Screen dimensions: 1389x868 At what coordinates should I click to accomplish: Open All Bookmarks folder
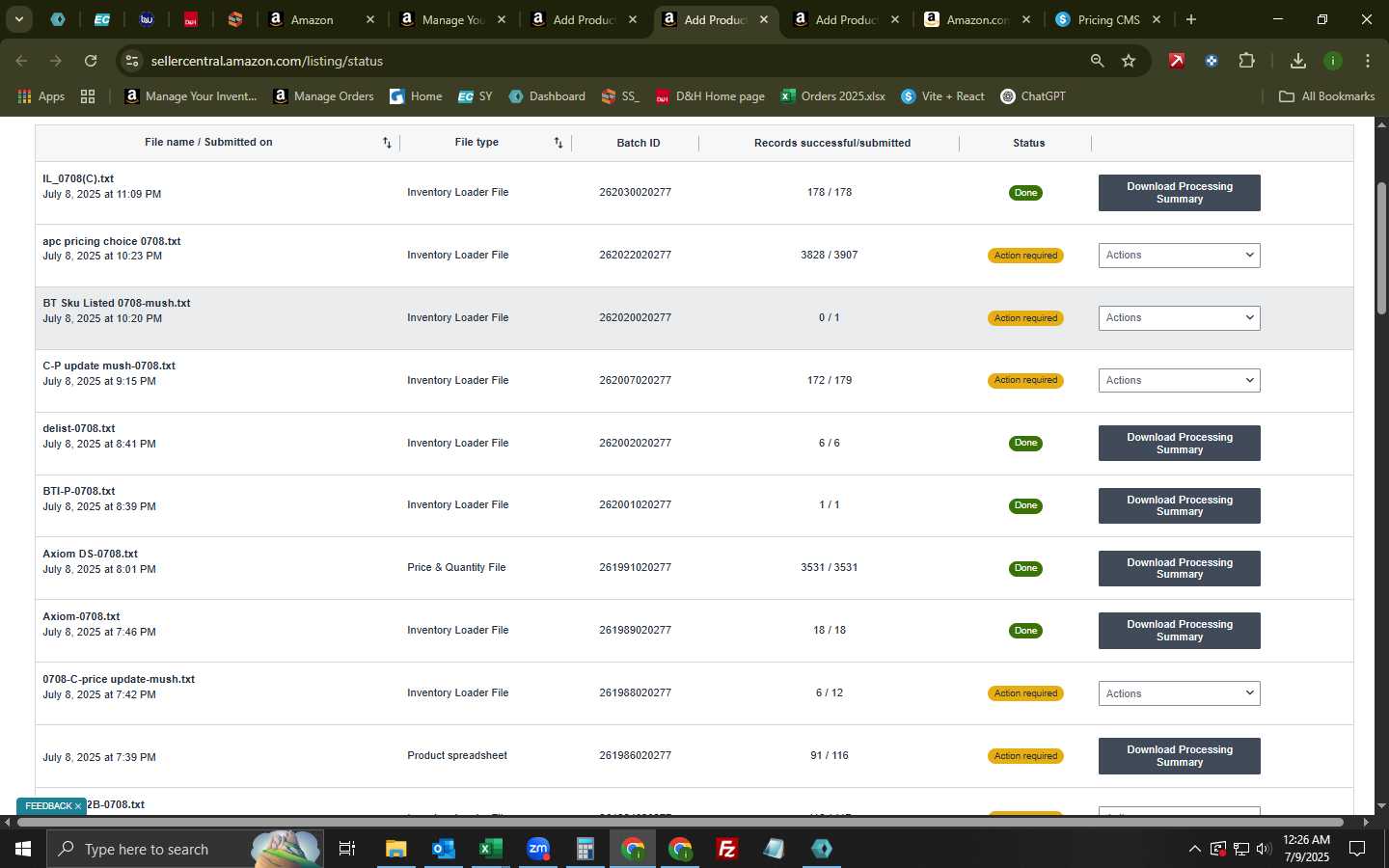pos(1326,96)
